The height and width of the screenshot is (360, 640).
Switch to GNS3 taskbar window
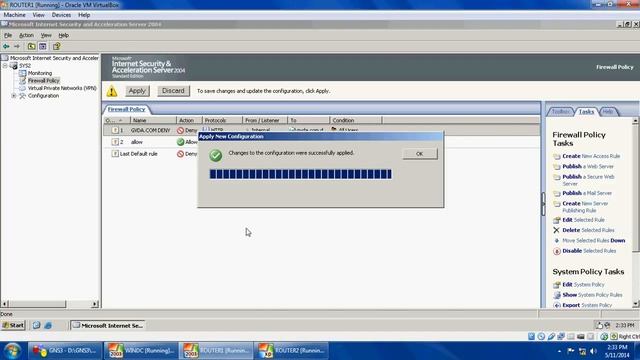click(65, 351)
